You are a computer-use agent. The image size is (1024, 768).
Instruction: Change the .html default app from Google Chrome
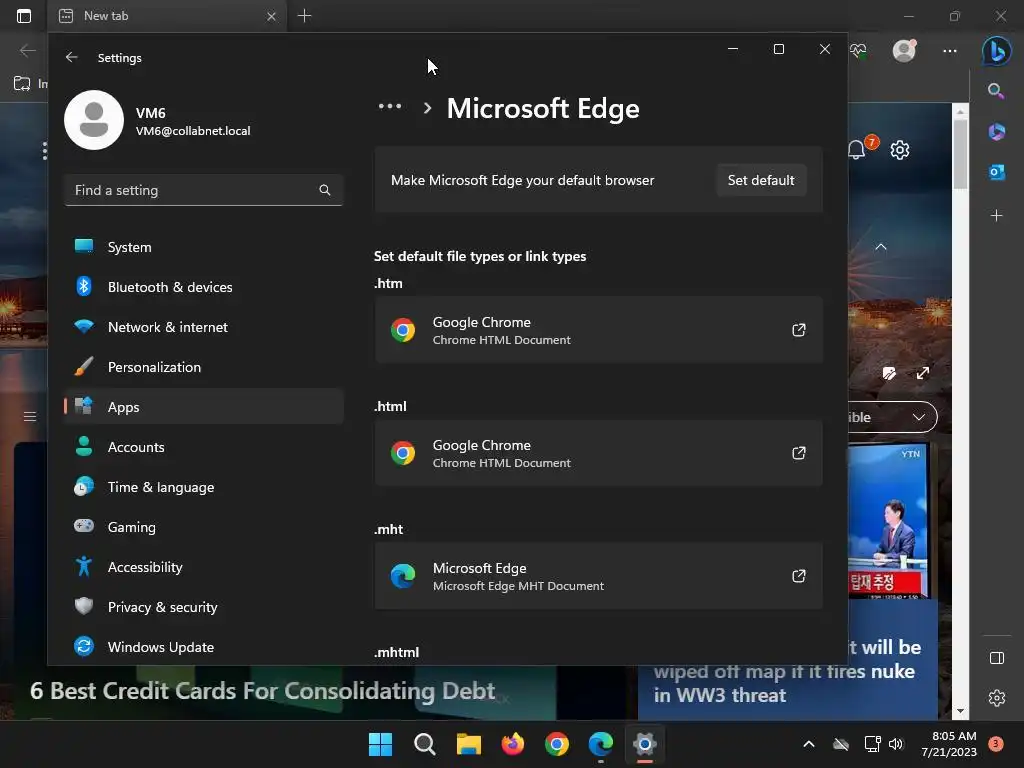pos(598,453)
